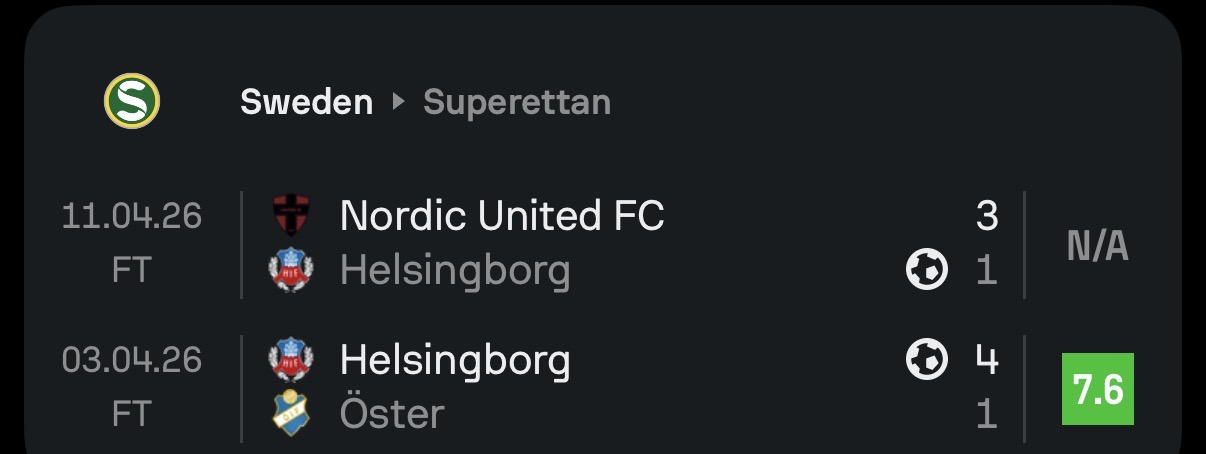Screen dimensions: 1206x454
Task: Go to the Sweden country link
Action: (x=306, y=102)
